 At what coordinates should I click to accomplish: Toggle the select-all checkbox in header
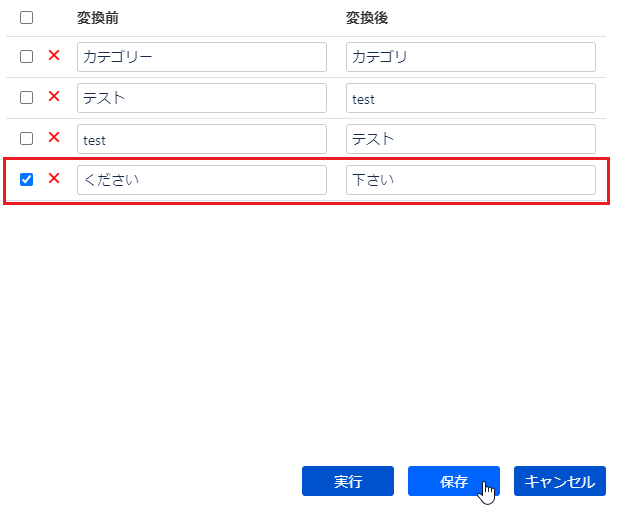27,17
